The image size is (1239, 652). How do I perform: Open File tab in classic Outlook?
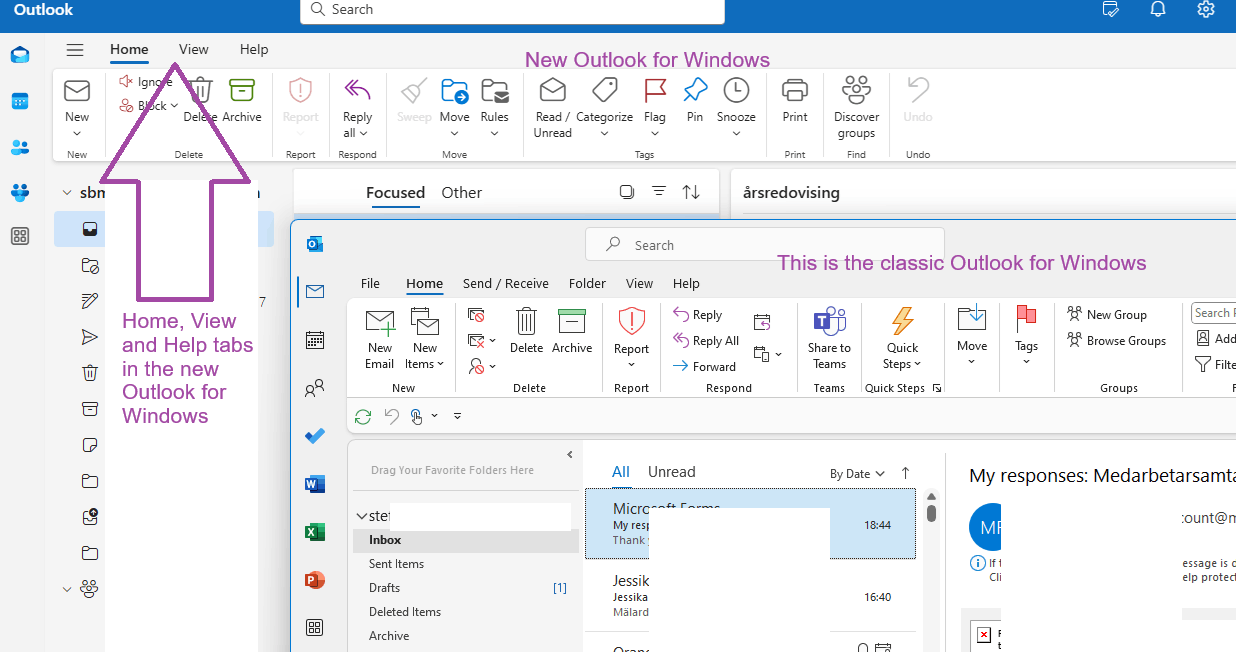pyautogui.click(x=370, y=283)
